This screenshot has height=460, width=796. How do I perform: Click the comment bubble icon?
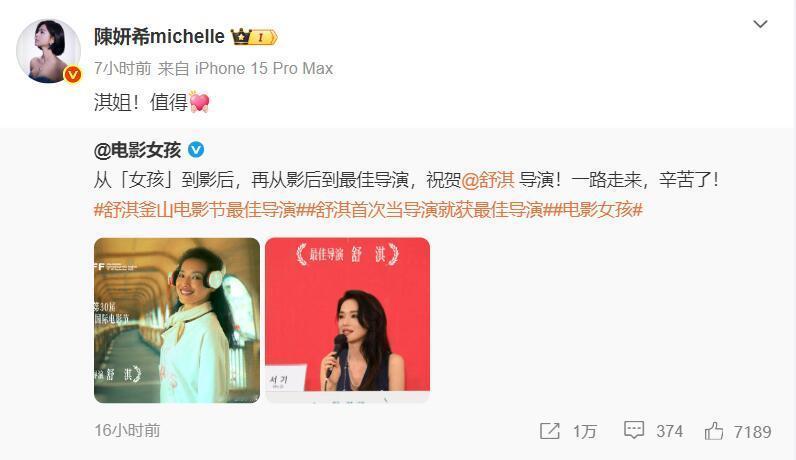(x=634, y=431)
